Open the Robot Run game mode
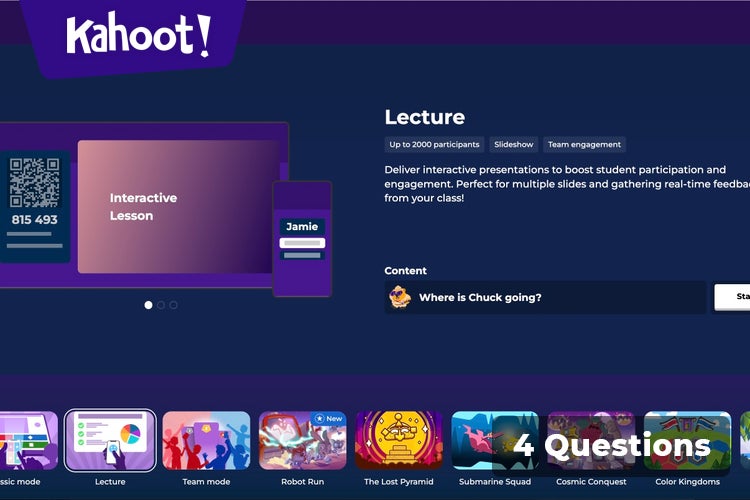750x500 pixels. [302, 440]
